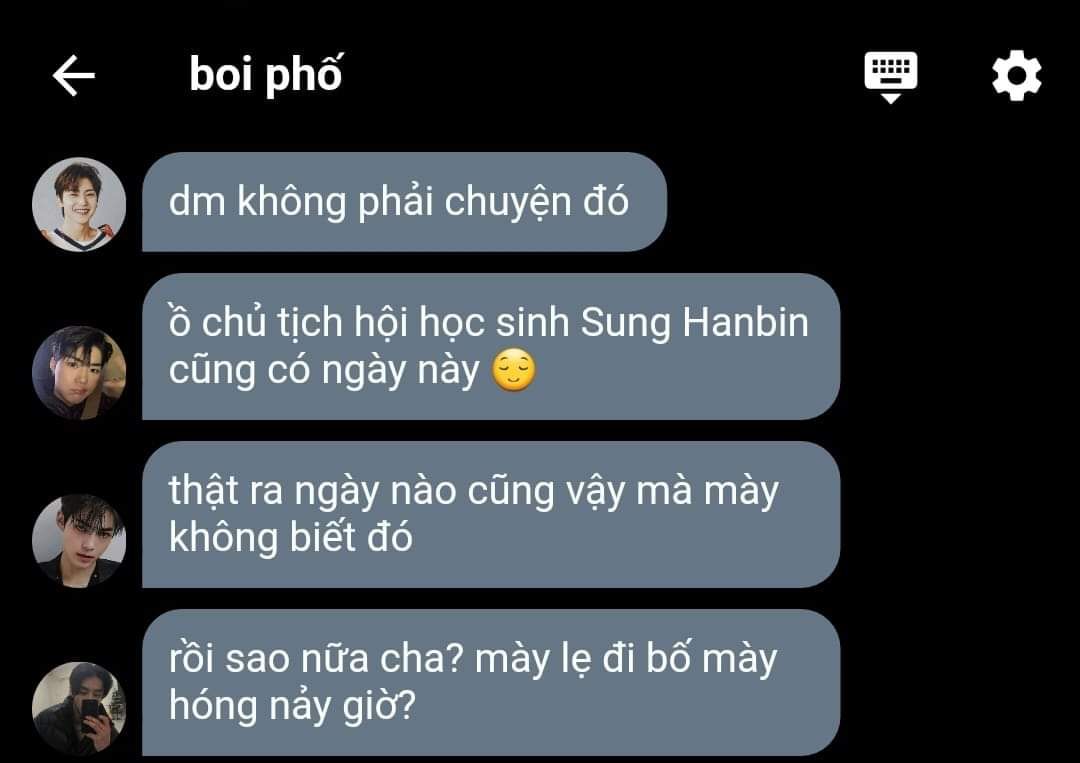Open avatar beside "thật ra ngày nào" message

[79, 541]
